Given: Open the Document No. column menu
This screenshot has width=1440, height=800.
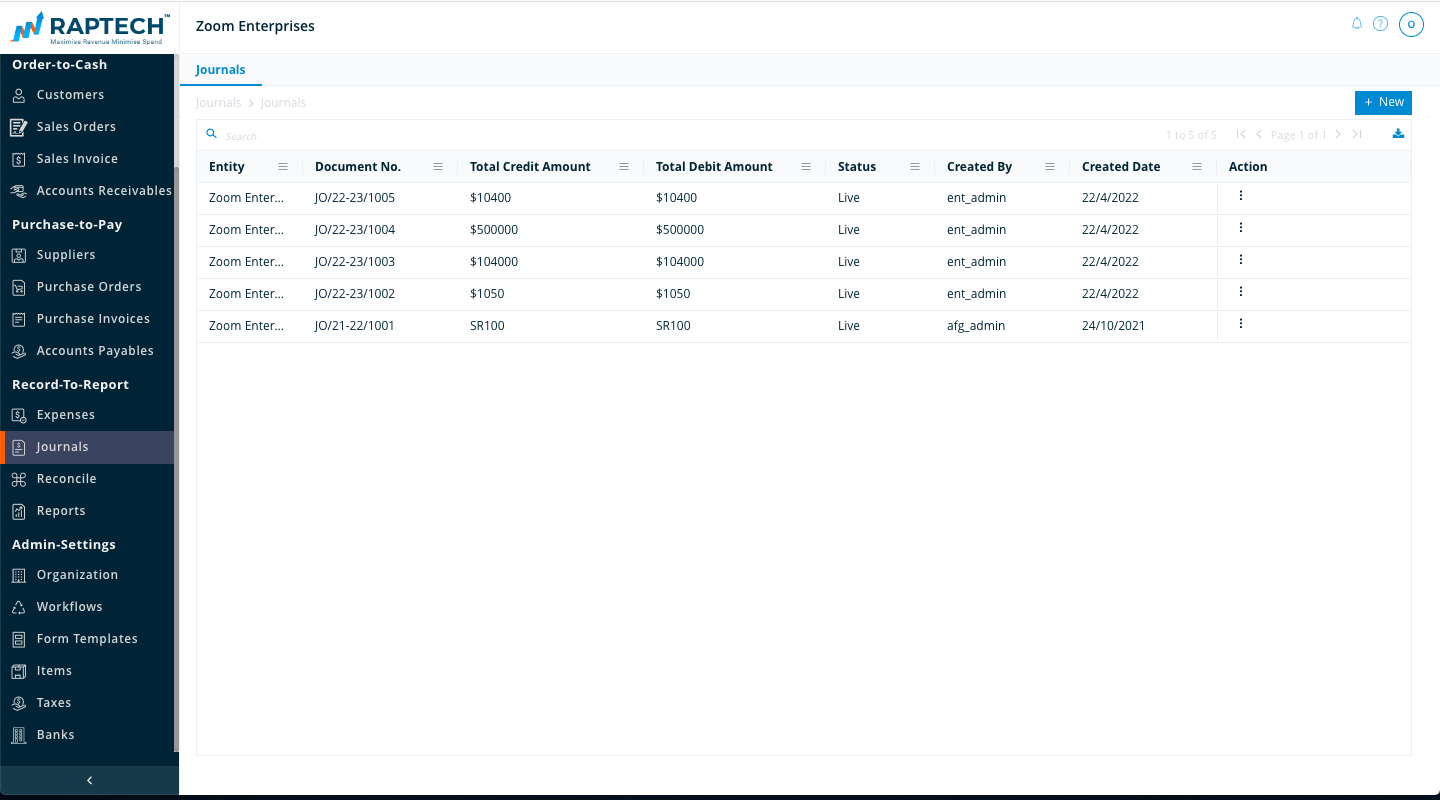Looking at the screenshot, I should click(x=438, y=167).
